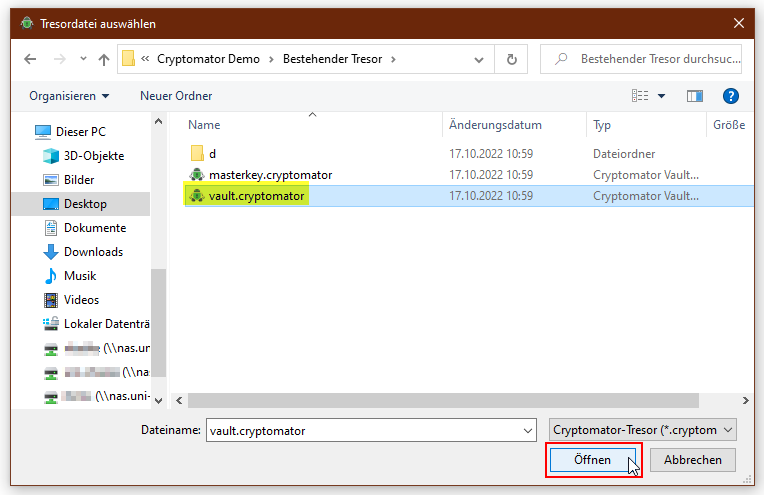Click folder icon of d
The width and height of the screenshot is (764, 495).
[x=197, y=153]
